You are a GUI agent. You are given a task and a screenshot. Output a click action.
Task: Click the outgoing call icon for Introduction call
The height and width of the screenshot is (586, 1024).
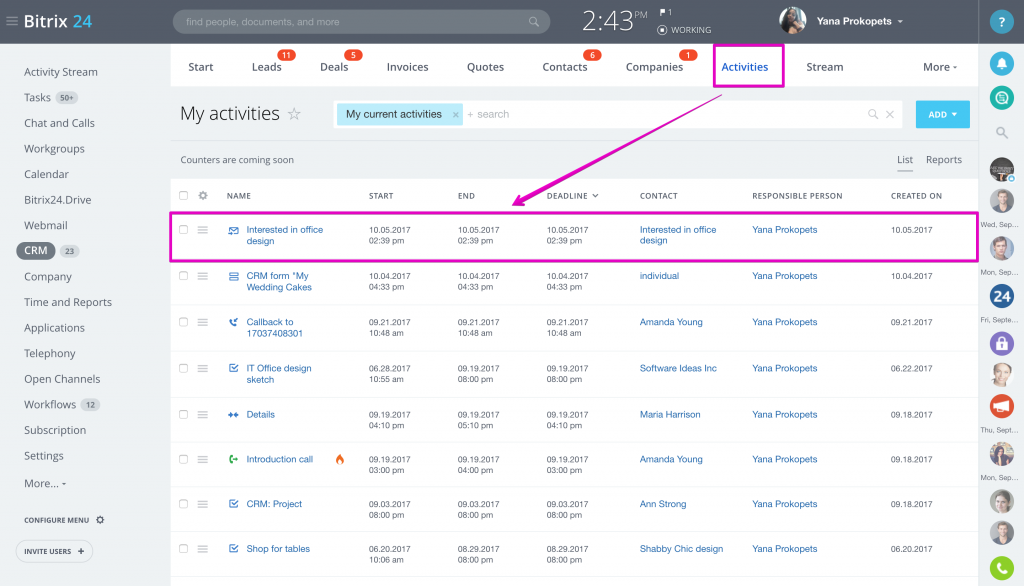(x=233, y=459)
